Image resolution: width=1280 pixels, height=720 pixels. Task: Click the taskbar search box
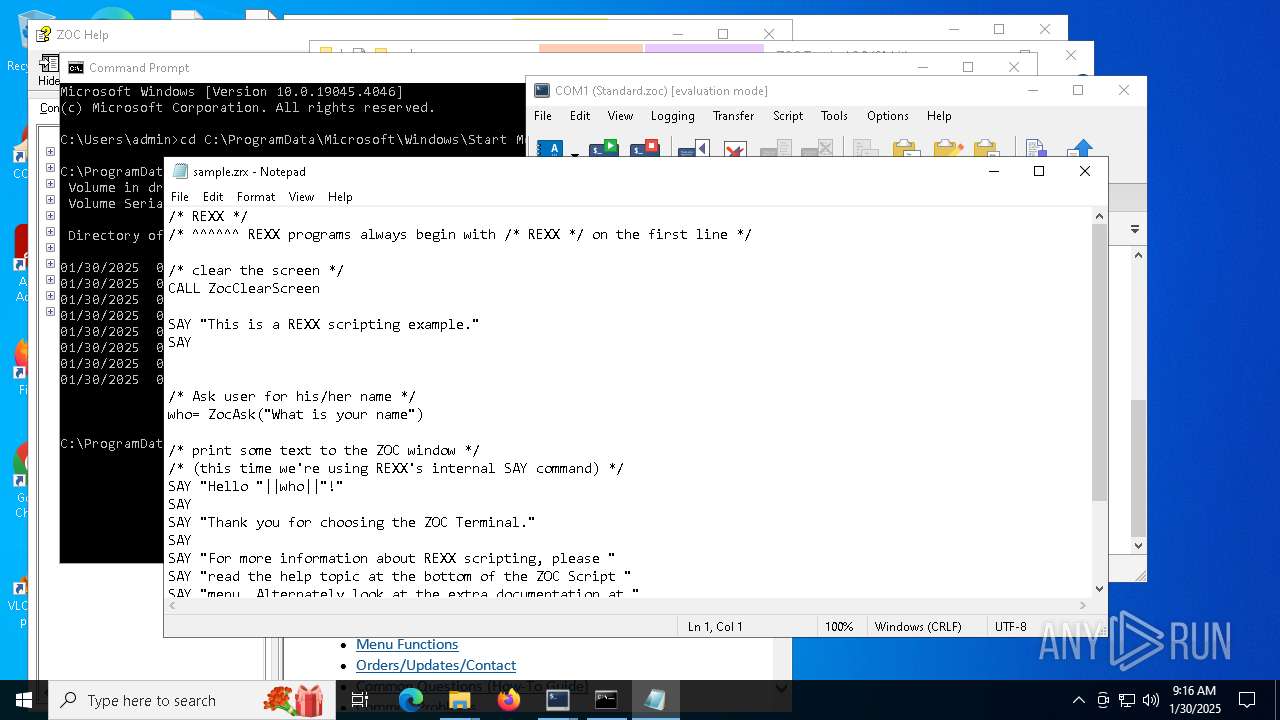tap(190, 700)
